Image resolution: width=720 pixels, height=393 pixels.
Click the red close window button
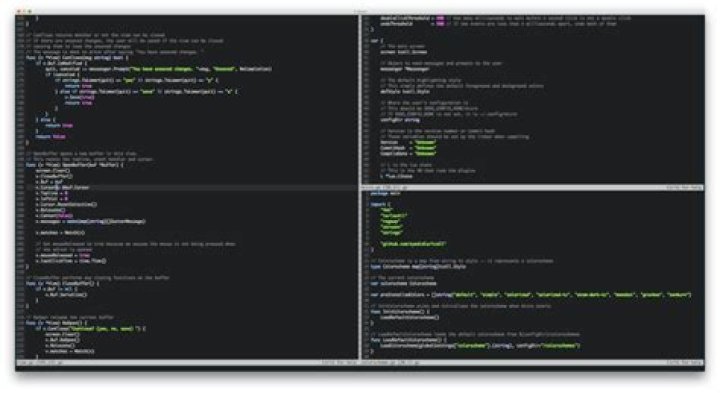(x=19, y=11)
